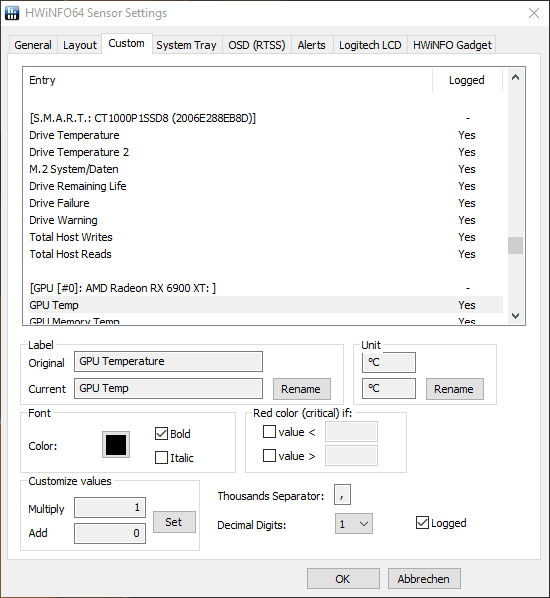
Task: Click the original Unit field in Unit group
Action: tap(389, 362)
